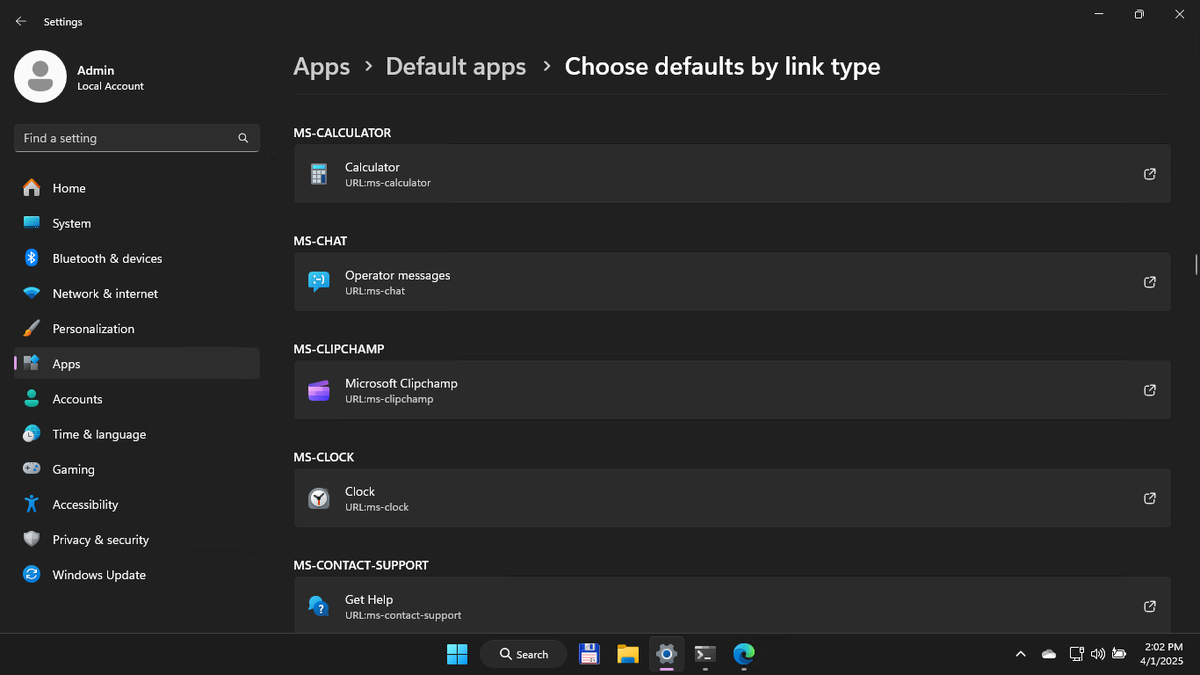Click the Operator messages chat icon
The width and height of the screenshot is (1200, 675).
tap(319, 282)
